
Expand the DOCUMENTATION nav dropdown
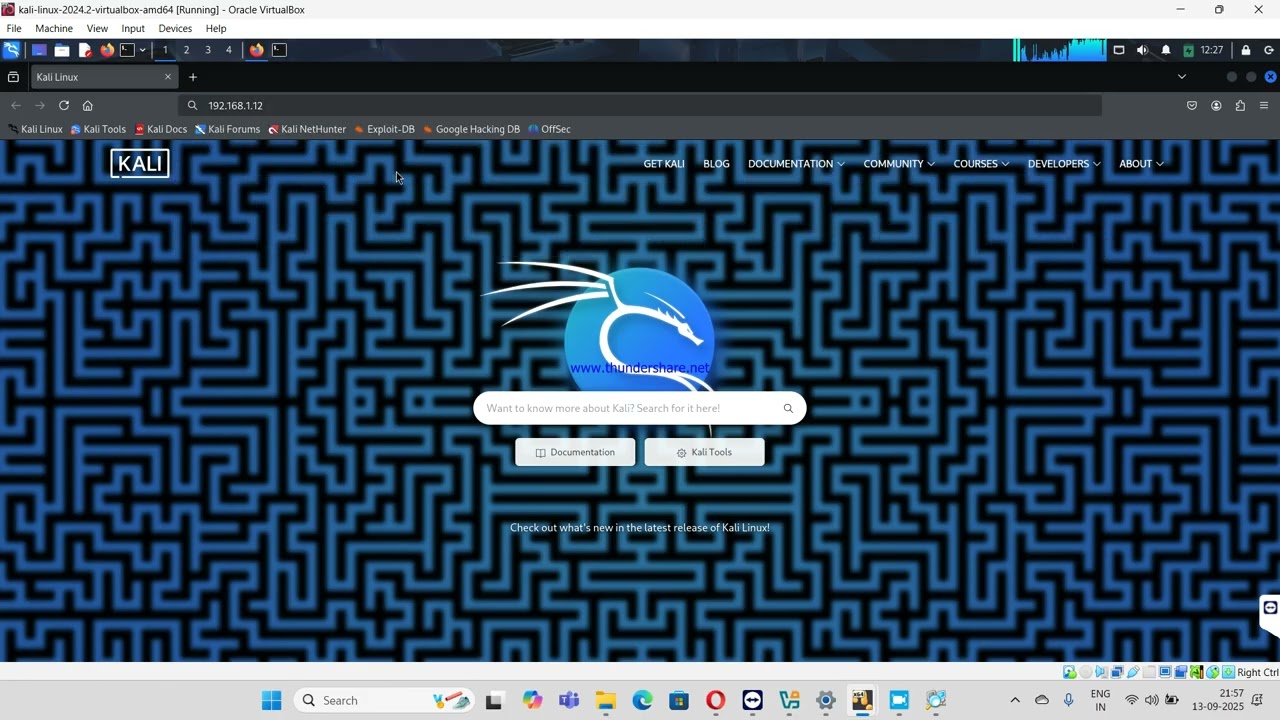pos(796,164)
